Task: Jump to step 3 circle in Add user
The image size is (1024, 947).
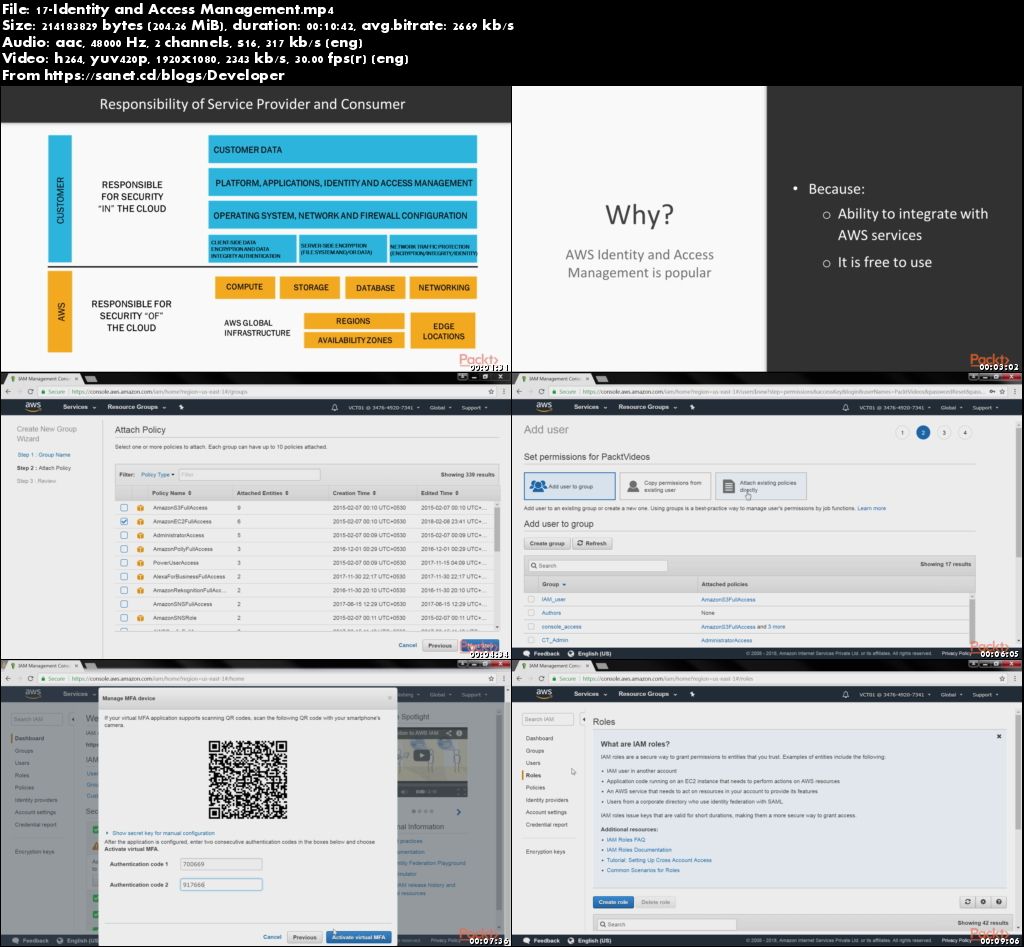Action: (944, 432)
